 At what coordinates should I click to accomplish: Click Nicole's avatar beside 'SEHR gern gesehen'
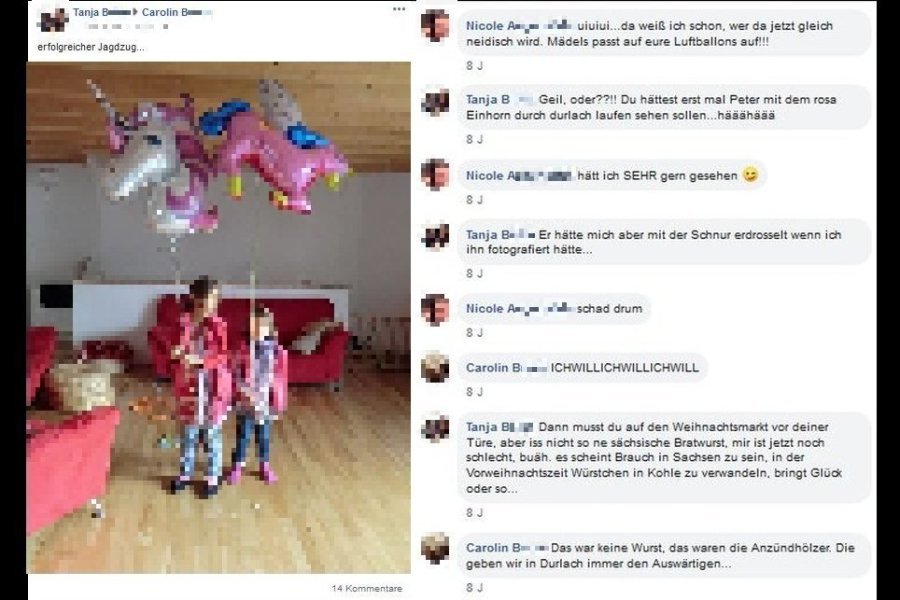click(435, 175)
